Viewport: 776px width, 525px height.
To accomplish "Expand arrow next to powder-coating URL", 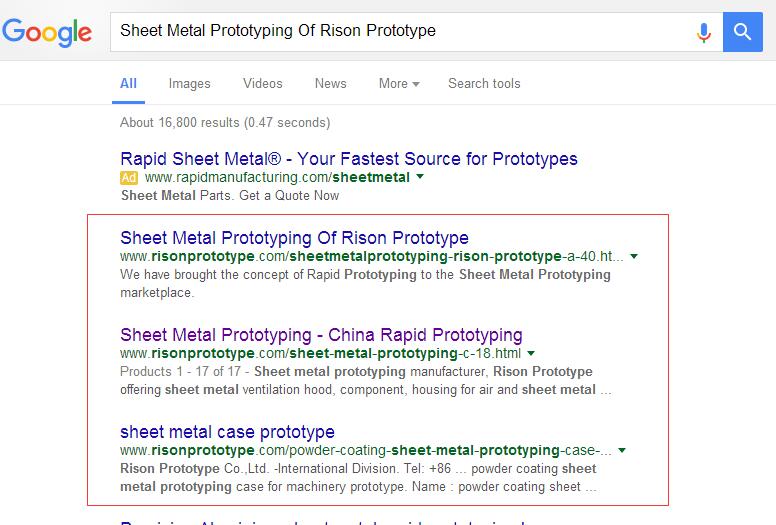I will coord(622,451).
